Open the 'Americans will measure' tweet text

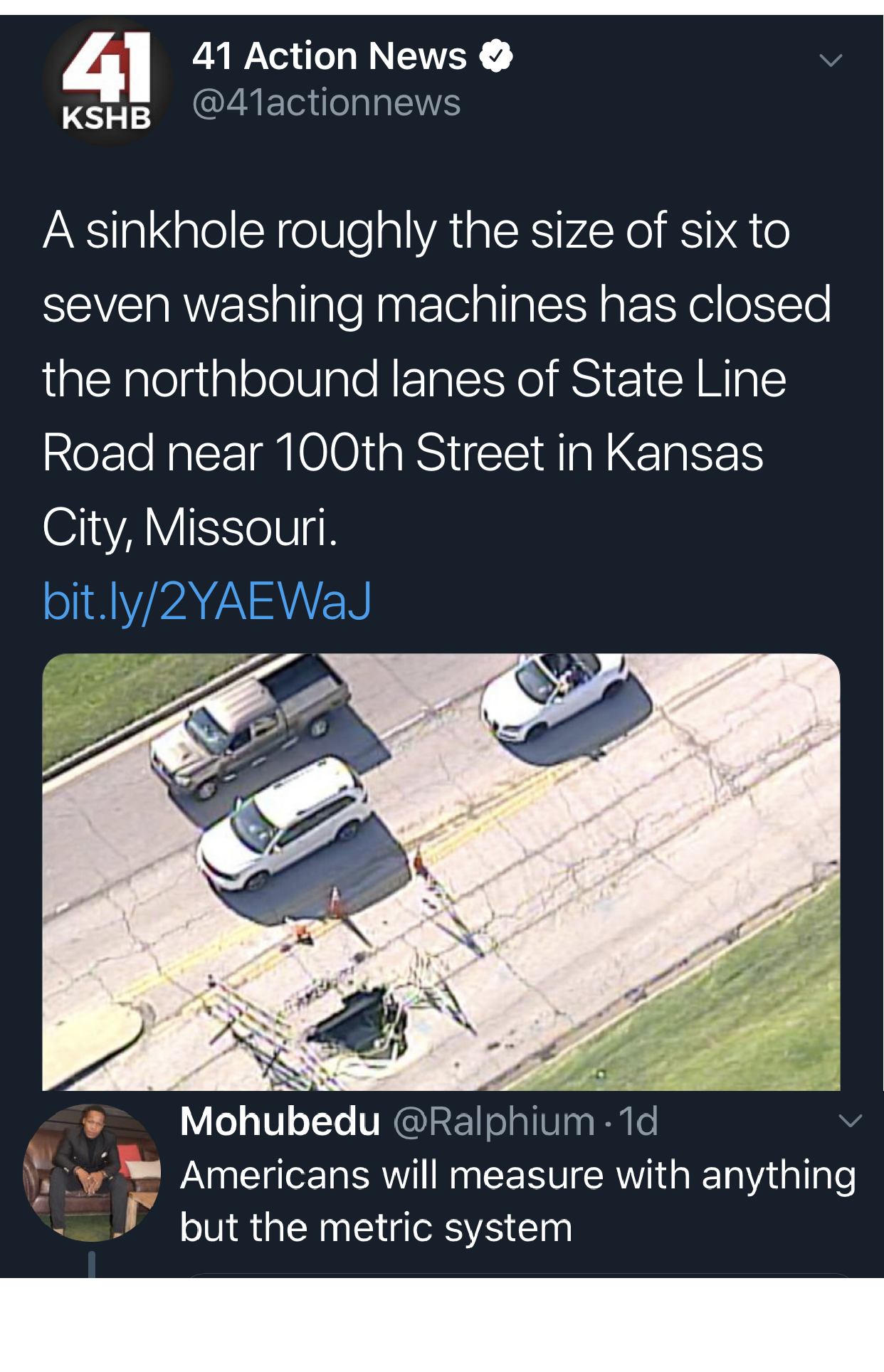click(x=518, y=1201)
